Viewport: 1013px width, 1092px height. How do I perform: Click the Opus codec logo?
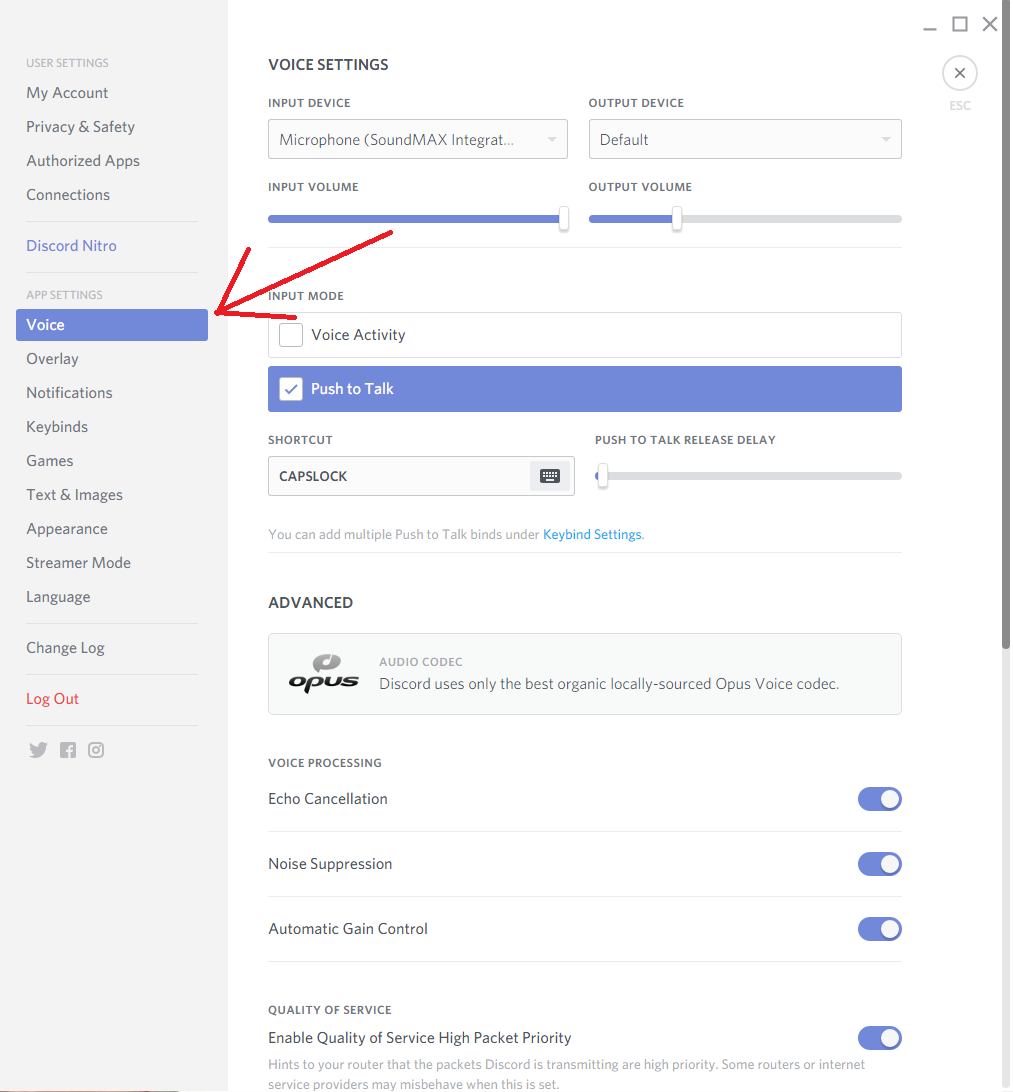[x=324, y=674]
